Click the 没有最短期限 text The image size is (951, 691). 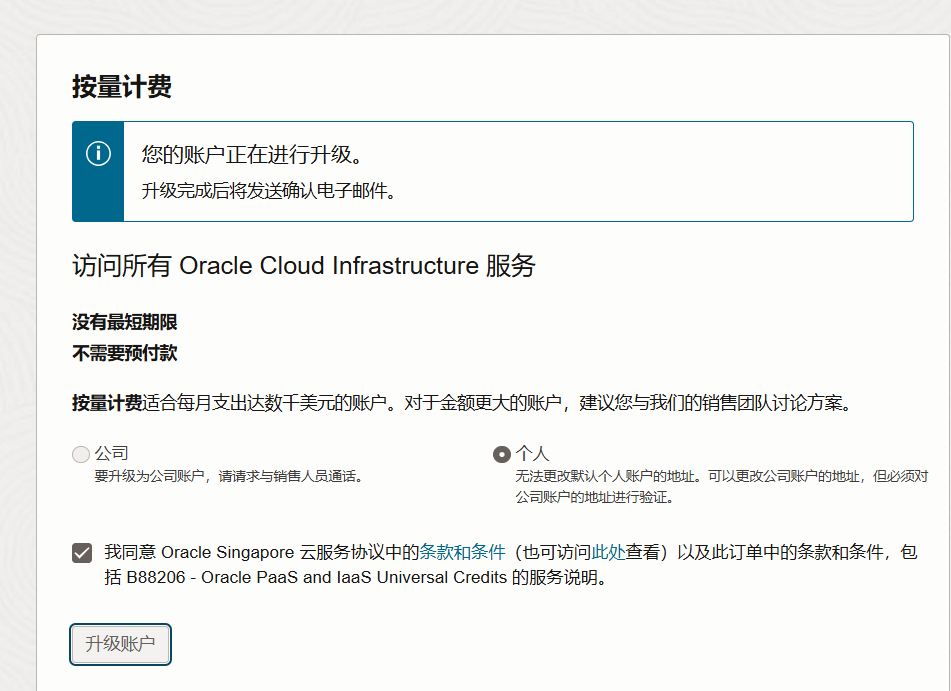124,322
